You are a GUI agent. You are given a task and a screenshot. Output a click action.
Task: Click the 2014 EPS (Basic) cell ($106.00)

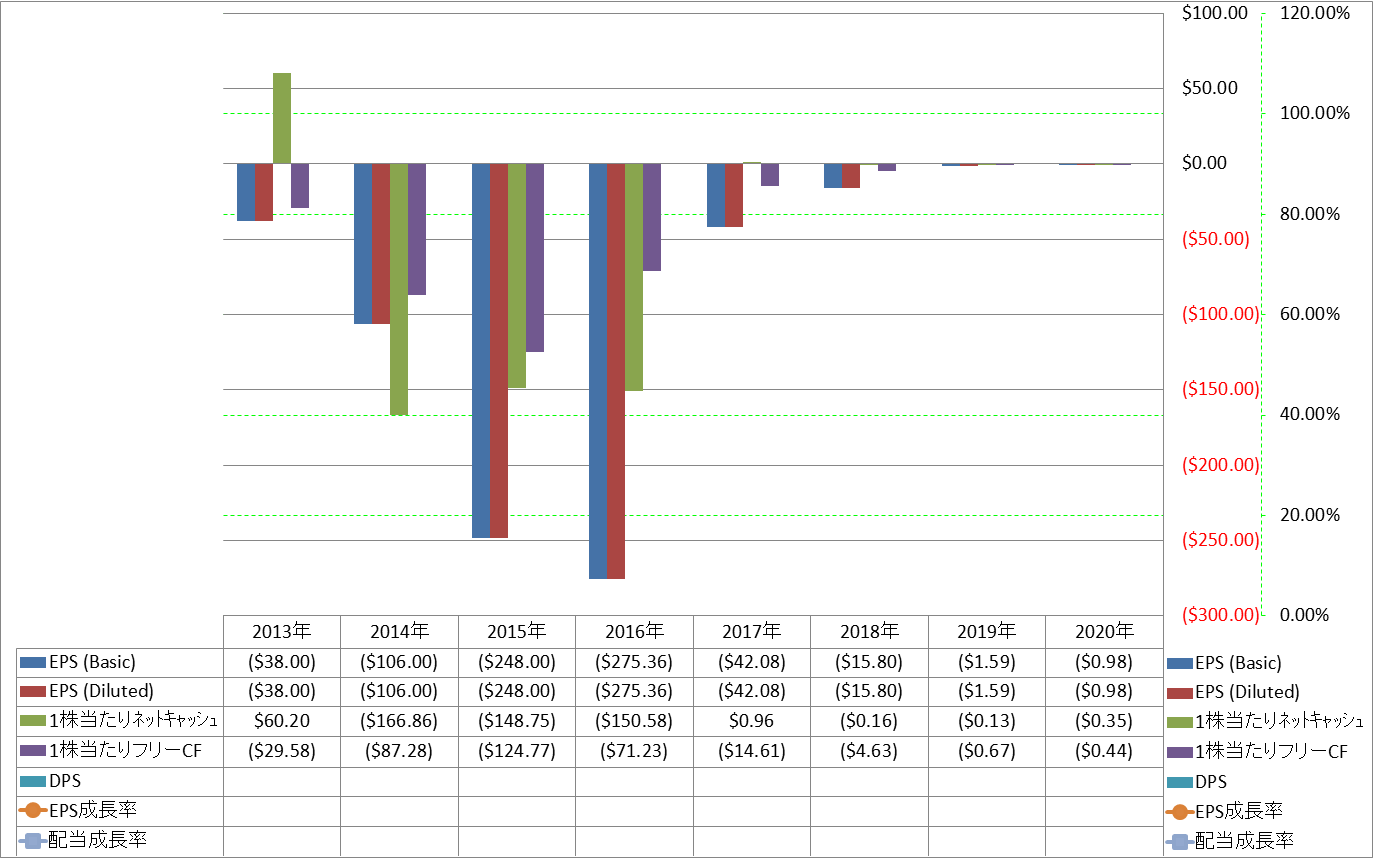click(x=400, y=662)
